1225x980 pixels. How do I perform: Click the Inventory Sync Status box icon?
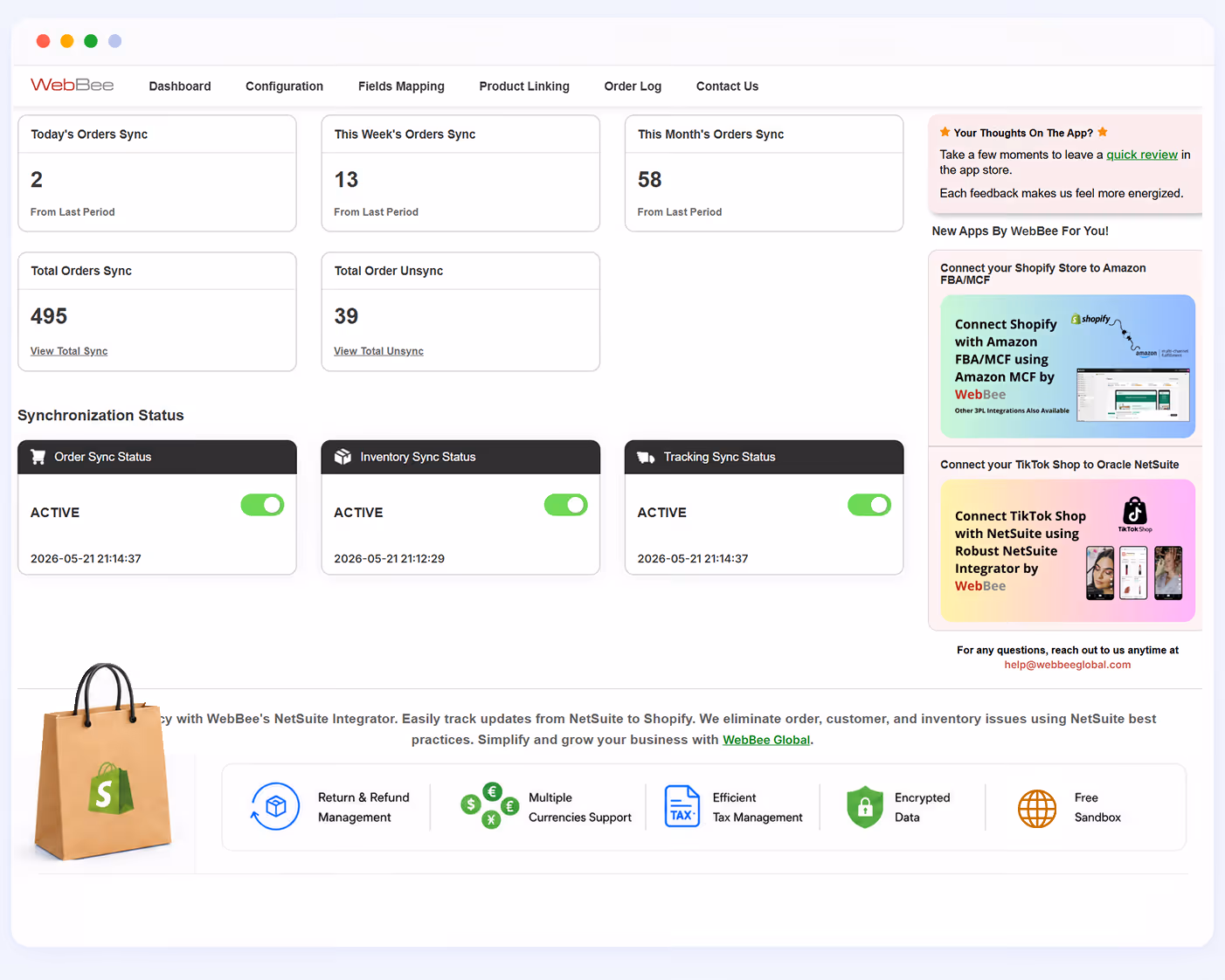coord(343,457)
